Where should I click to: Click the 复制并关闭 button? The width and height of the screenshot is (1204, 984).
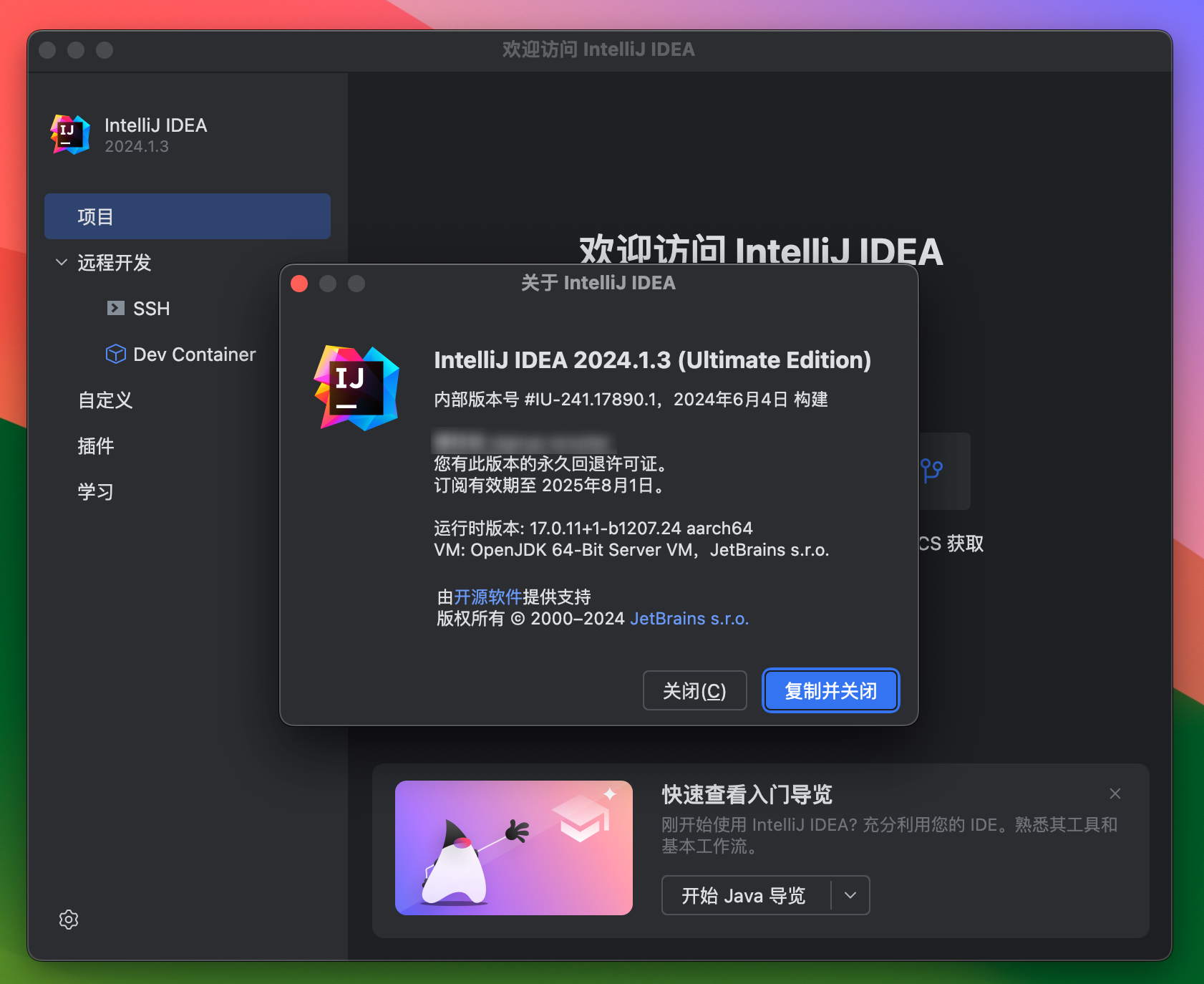tap(831, 690)
